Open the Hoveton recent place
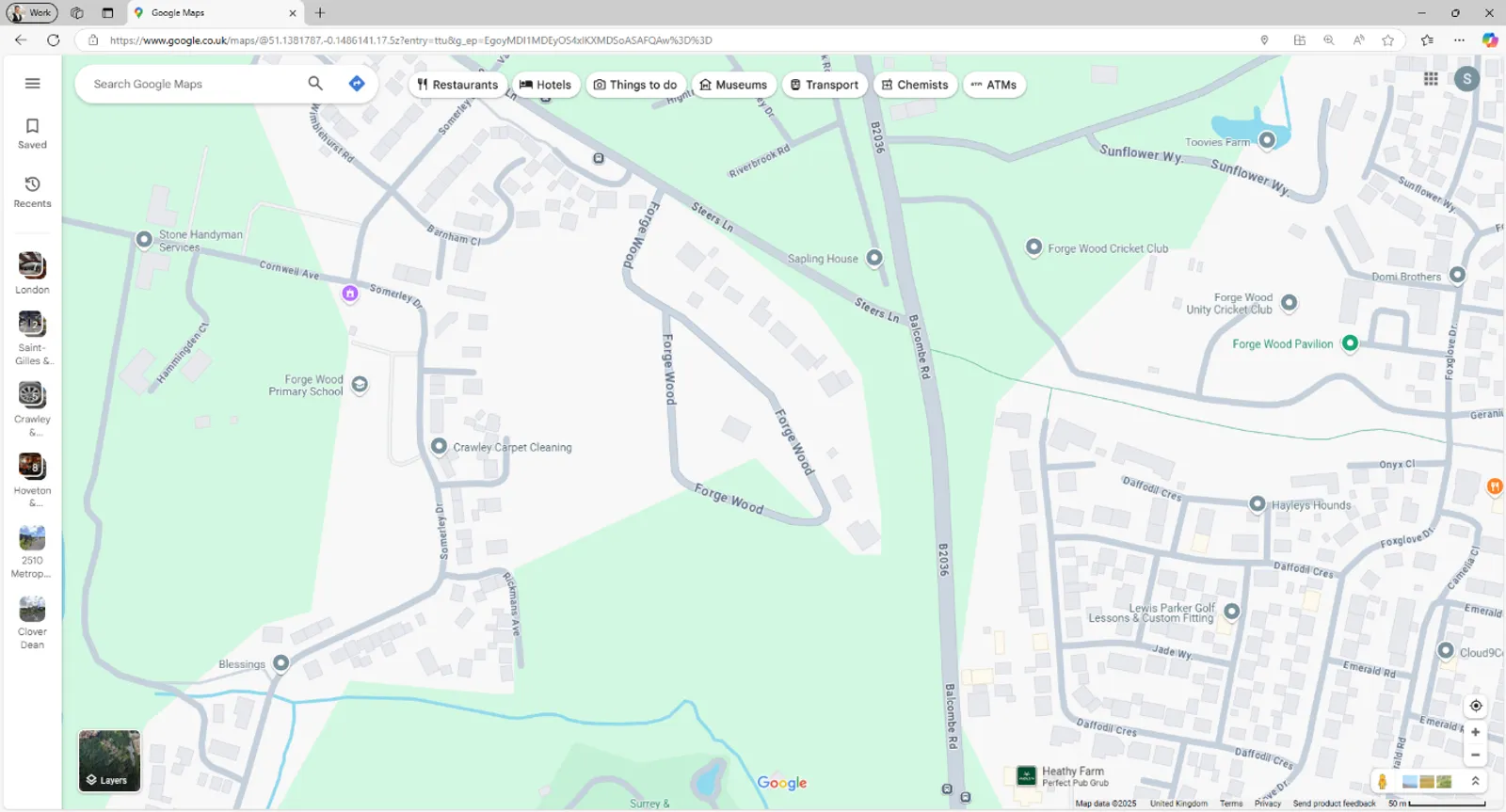Viewport: 1506px width, 812px height. tap(32, 480)
